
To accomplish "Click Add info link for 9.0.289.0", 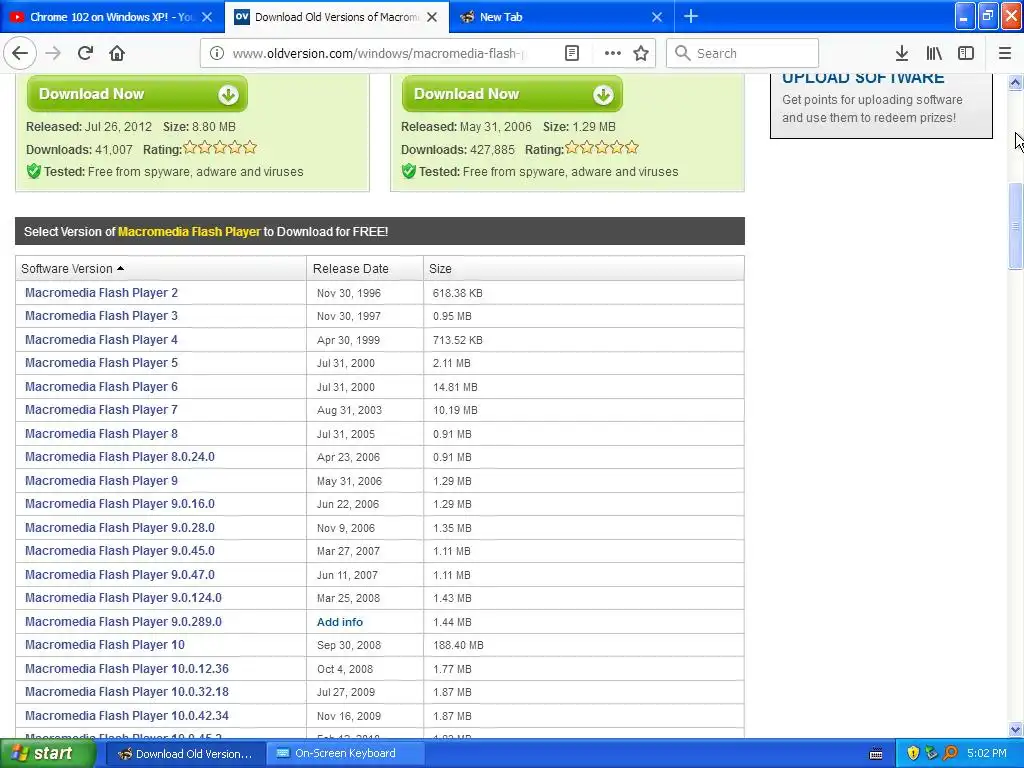I will click(340, 622).
